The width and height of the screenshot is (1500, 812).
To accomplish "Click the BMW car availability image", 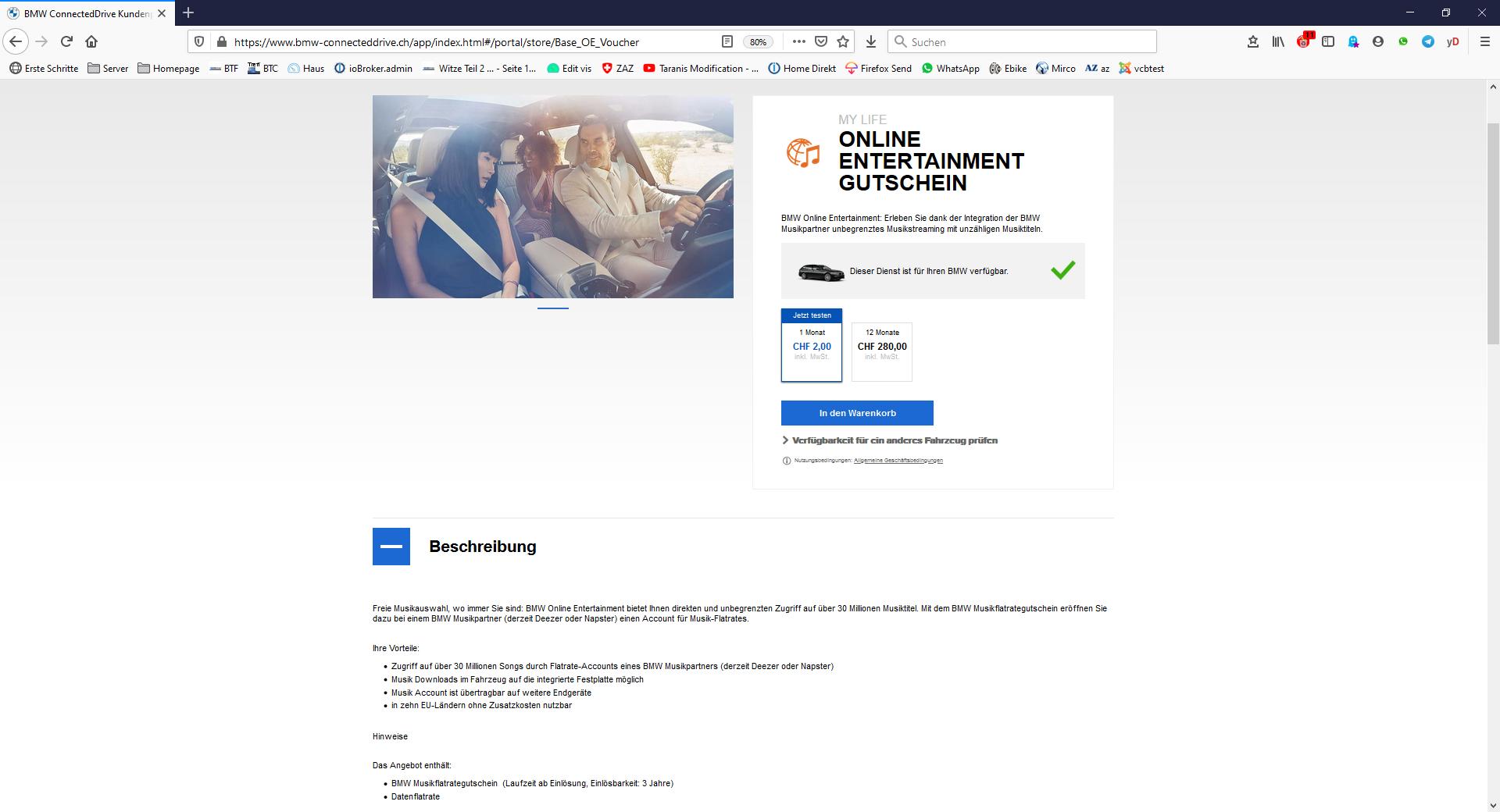I will [821, 272].
